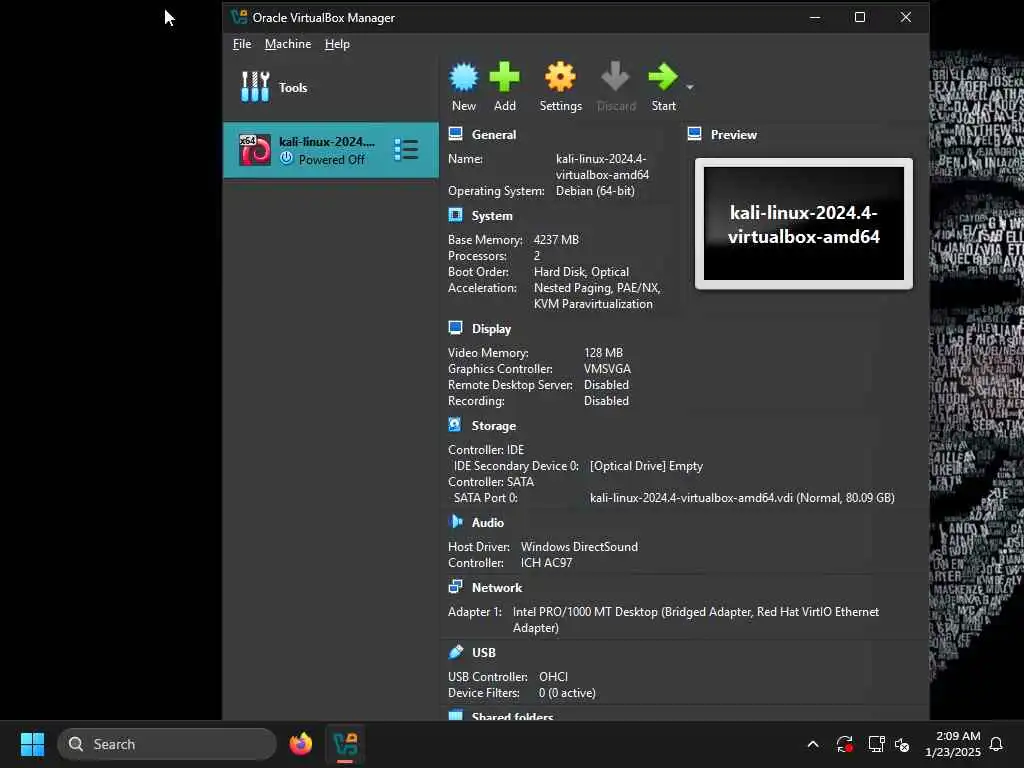Click the General section icon
The height and width of the screenshot is (768, 1024).
pyautogui.click(x=455, y=134)
